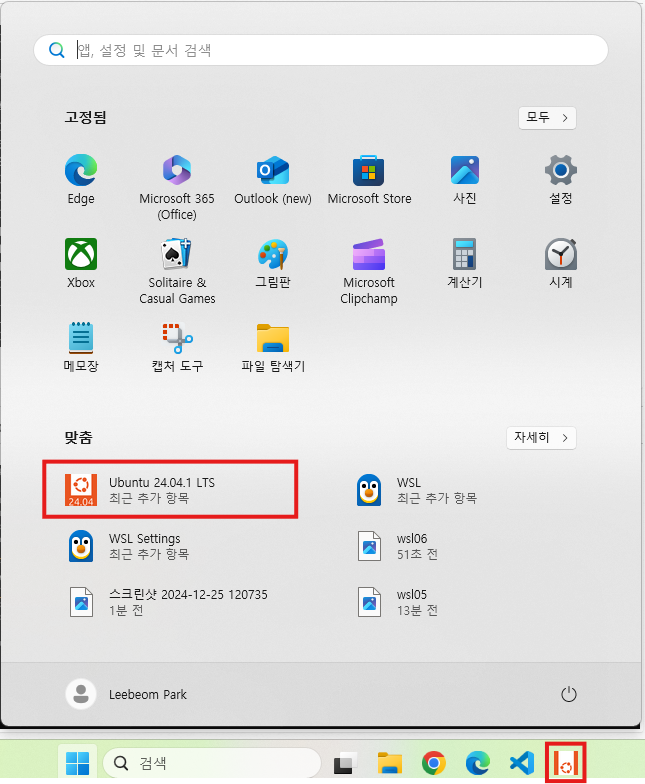Open Task View on the taskbar
645x784 pixels.
pos(345,763)
